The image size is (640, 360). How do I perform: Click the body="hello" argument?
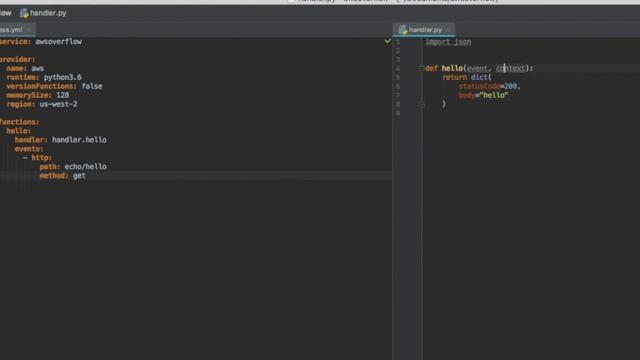coord(483,95)
